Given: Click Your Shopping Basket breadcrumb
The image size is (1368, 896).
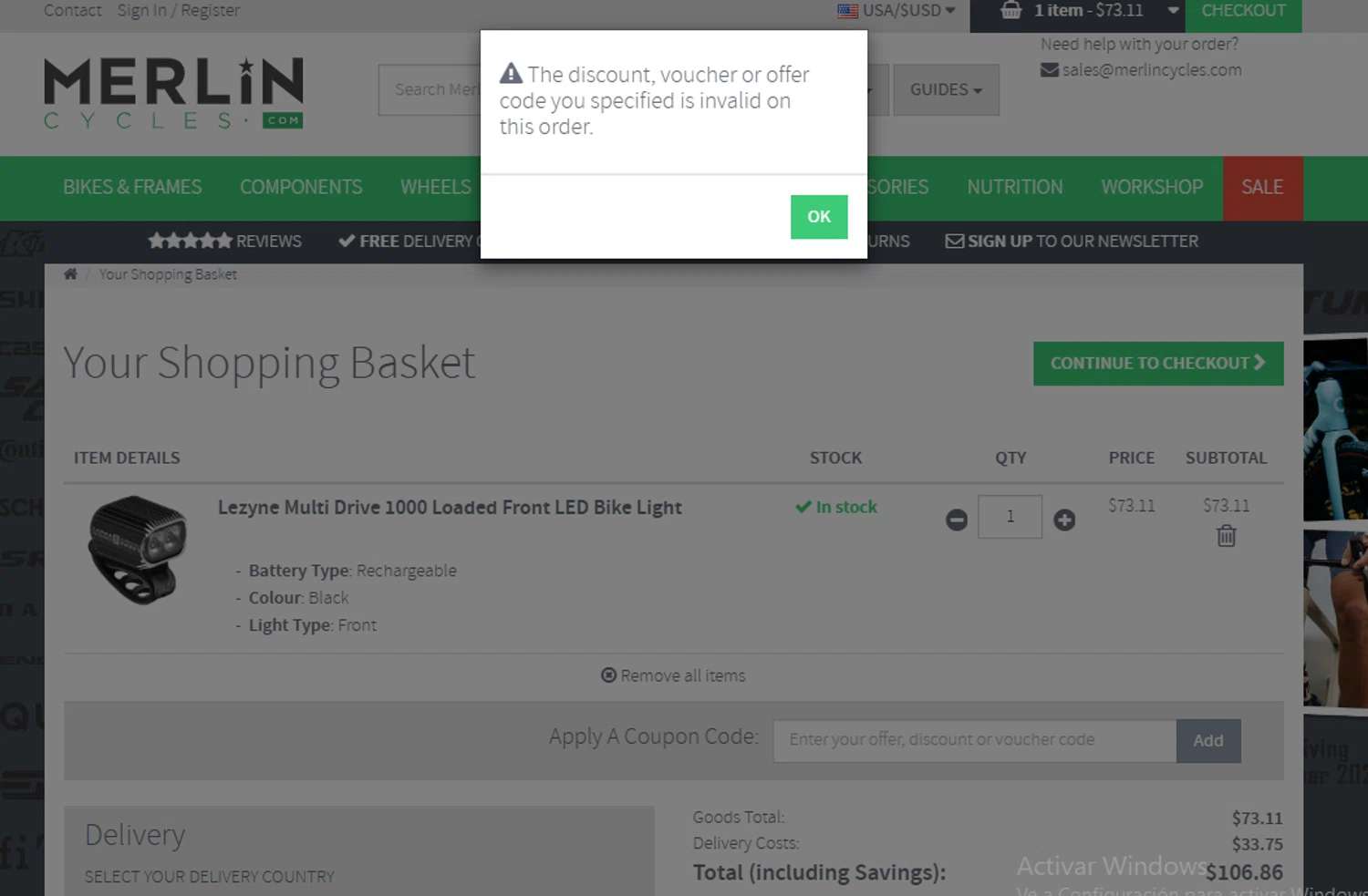Looking at the screenshot, I should point(168,274).
